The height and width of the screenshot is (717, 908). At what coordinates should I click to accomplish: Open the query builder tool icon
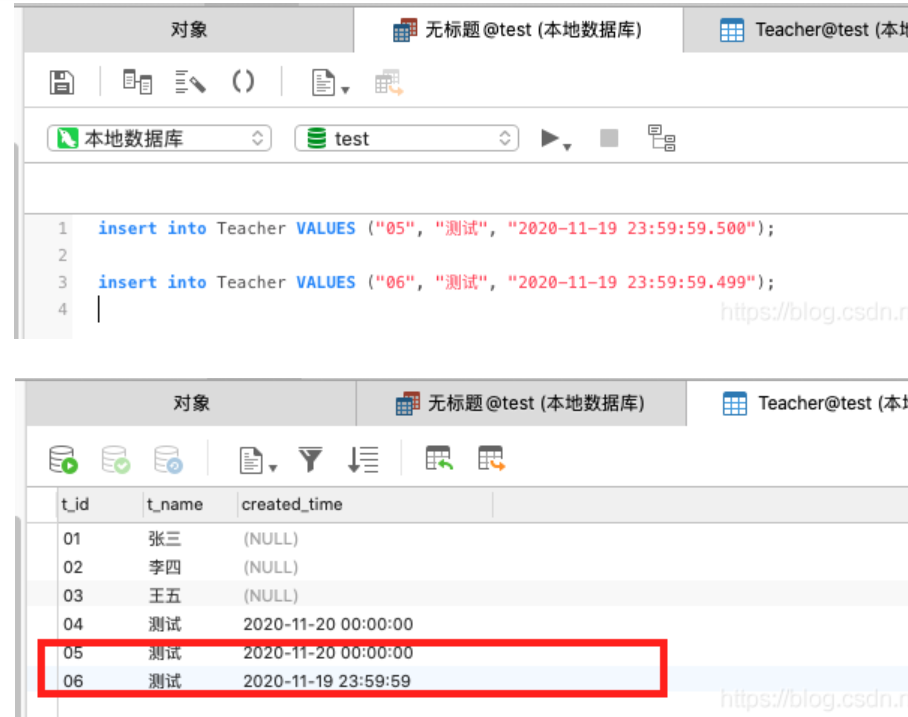(x=137, y=82)
